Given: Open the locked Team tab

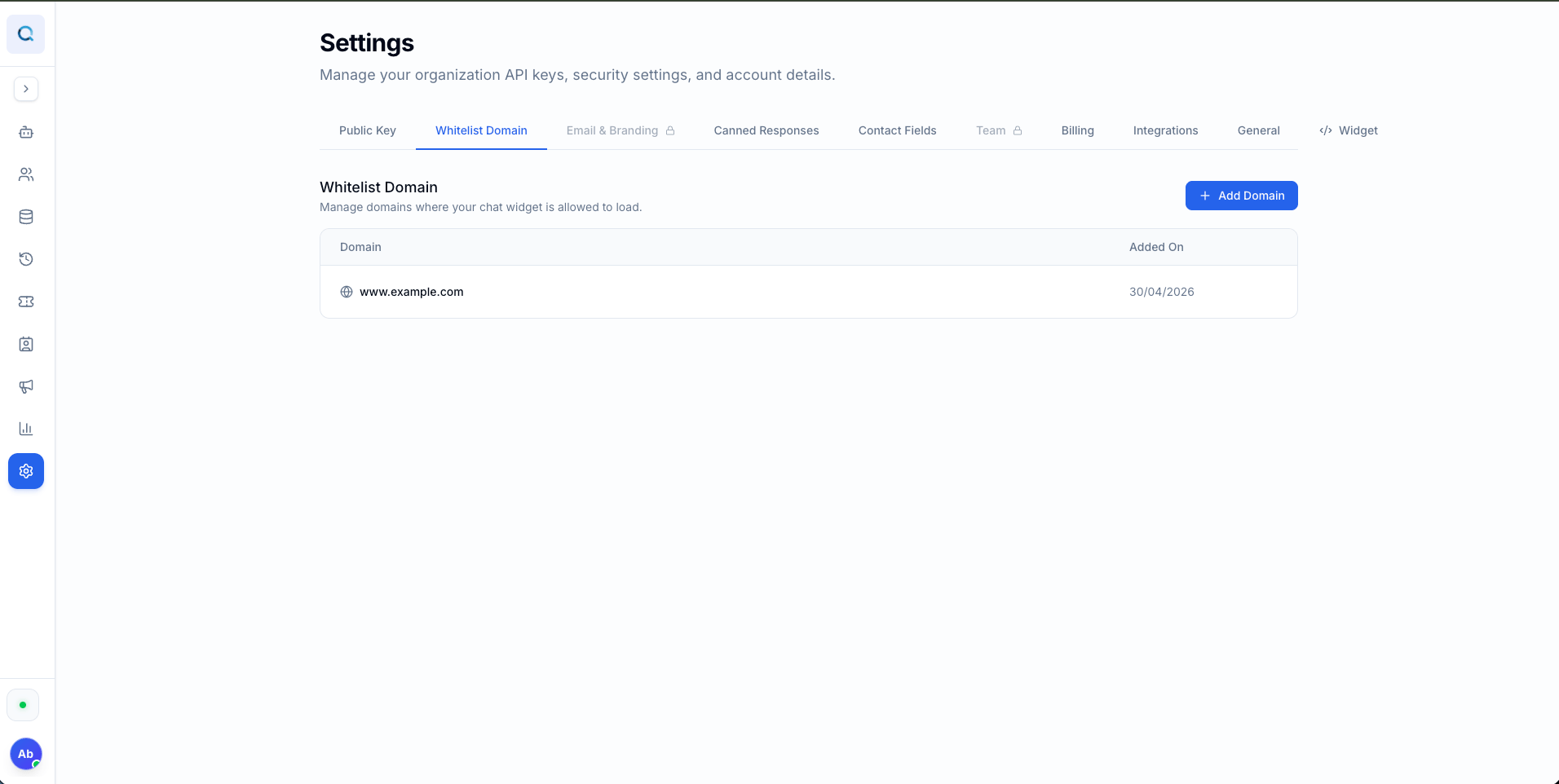Looking at the screenshot, I should point(999,130).
